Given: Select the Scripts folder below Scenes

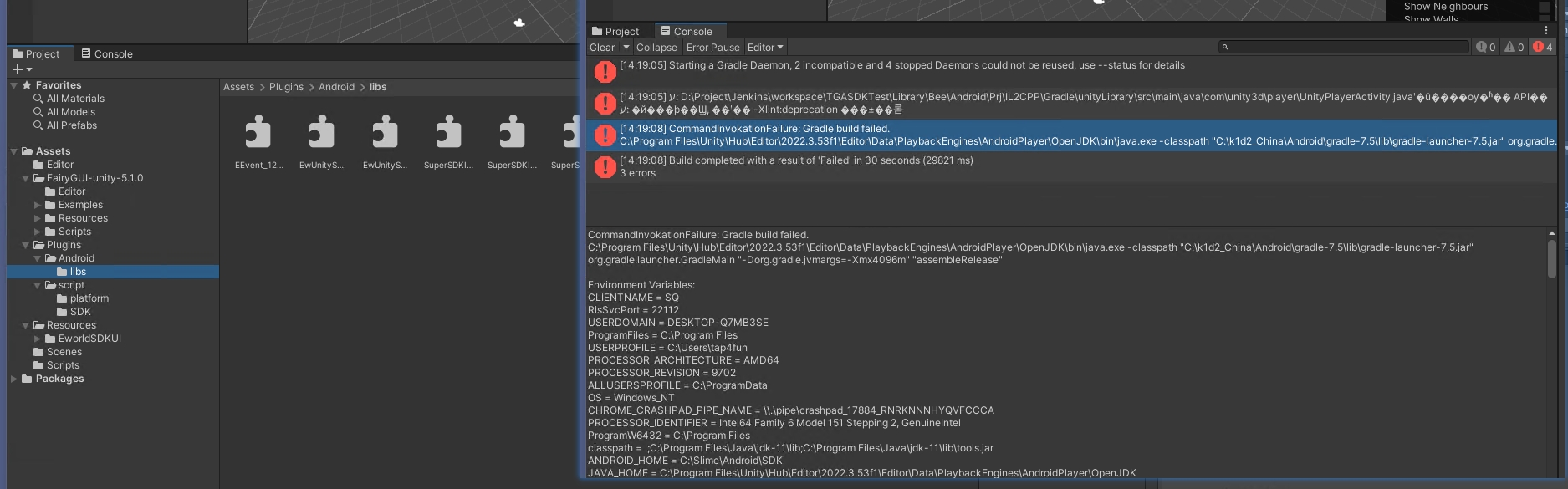Looking at the screenshot, I should [57, 365].
